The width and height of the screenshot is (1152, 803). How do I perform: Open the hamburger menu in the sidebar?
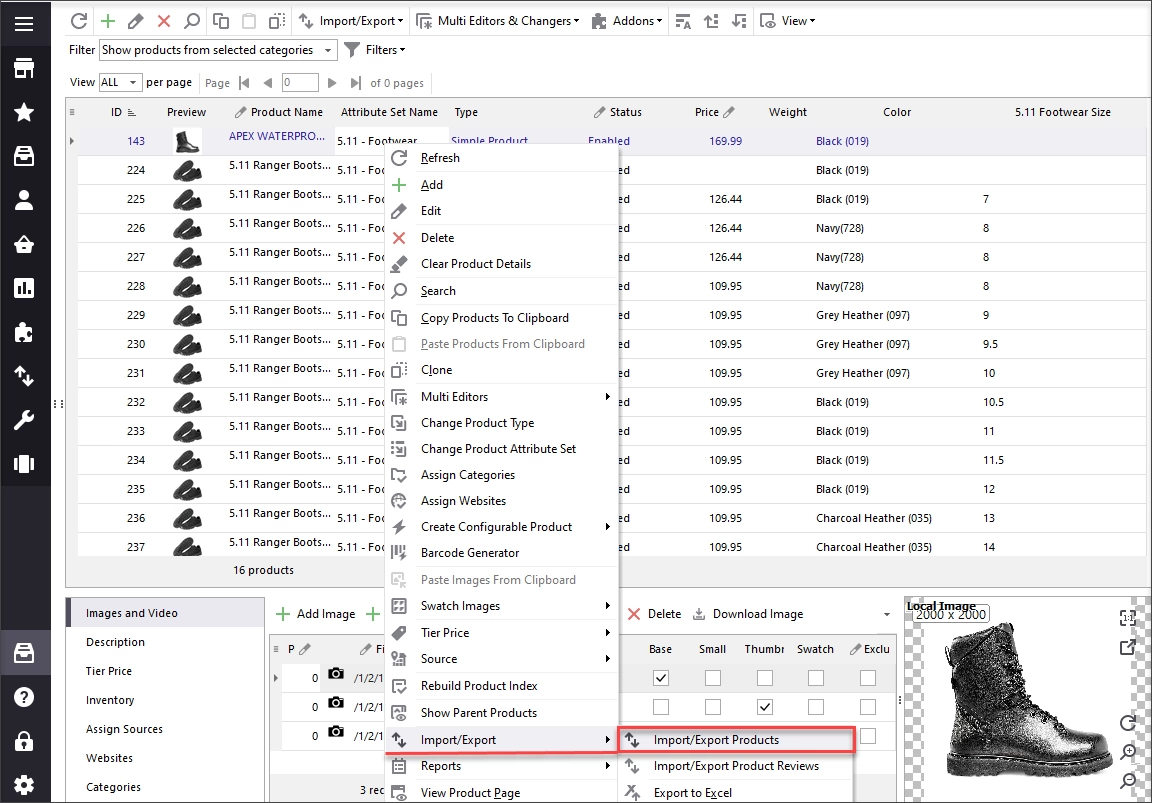click(x=24, y=24)
